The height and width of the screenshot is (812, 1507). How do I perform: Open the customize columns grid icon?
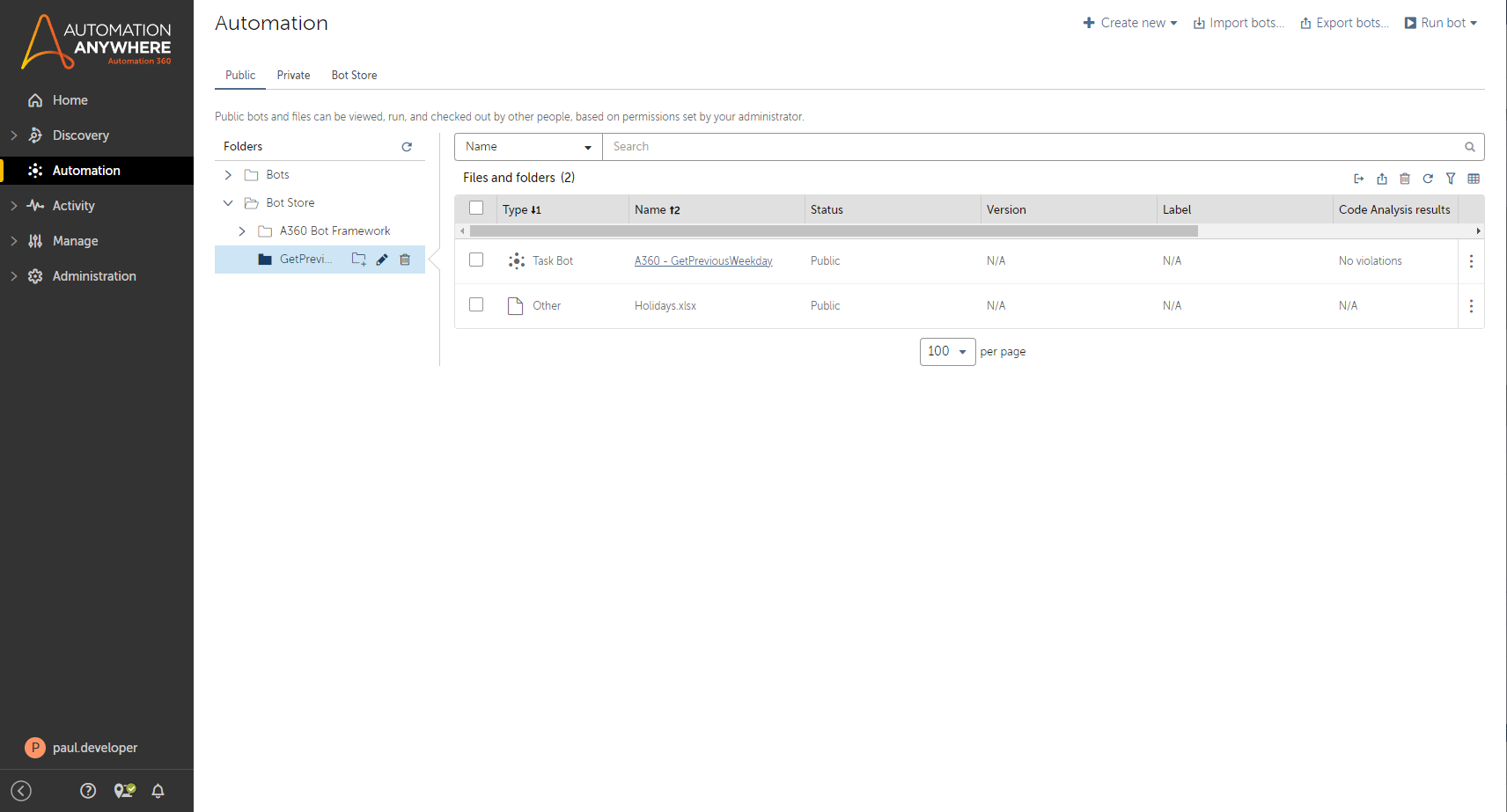pos(1474,179)
